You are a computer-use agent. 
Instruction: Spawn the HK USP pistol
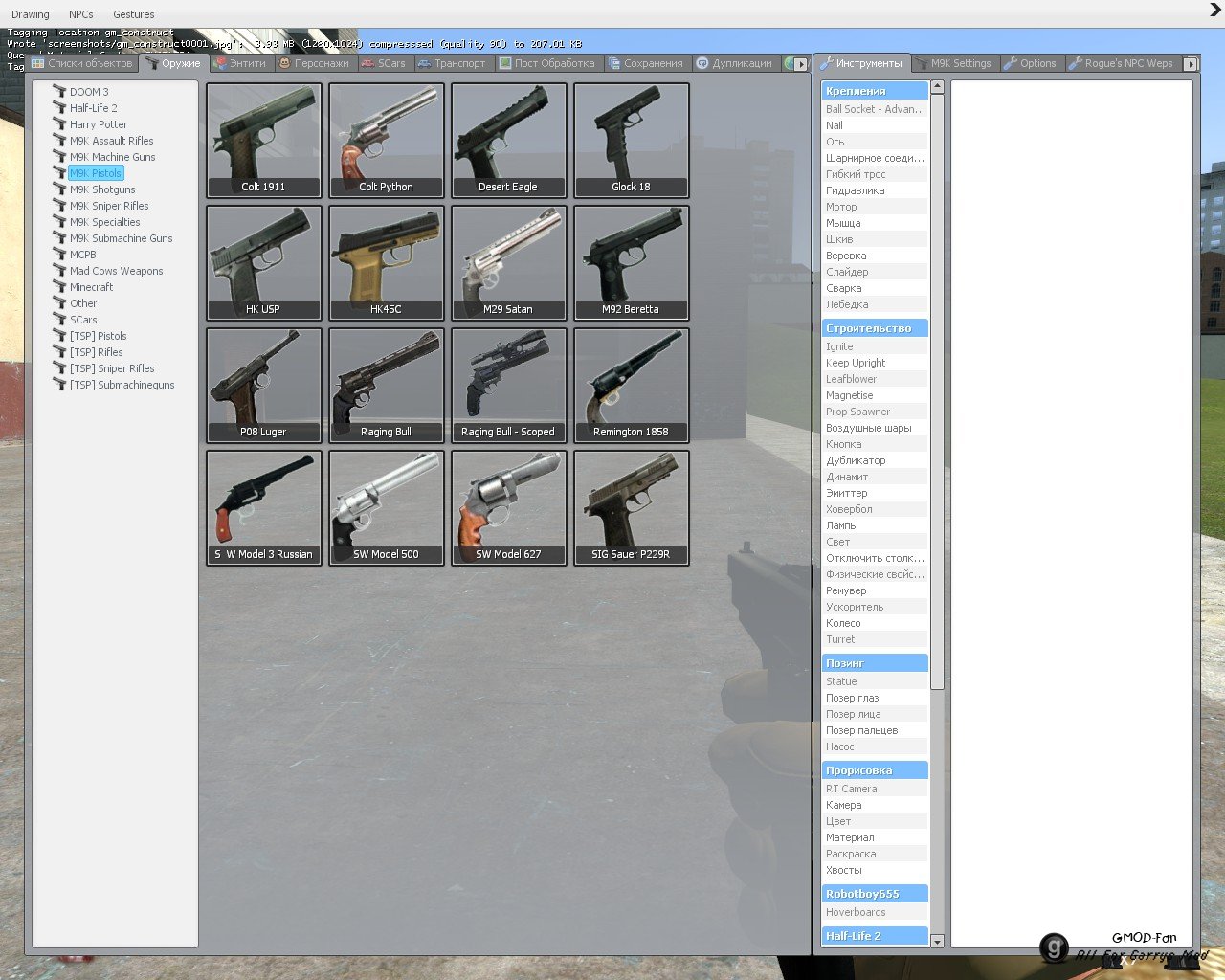264,263
